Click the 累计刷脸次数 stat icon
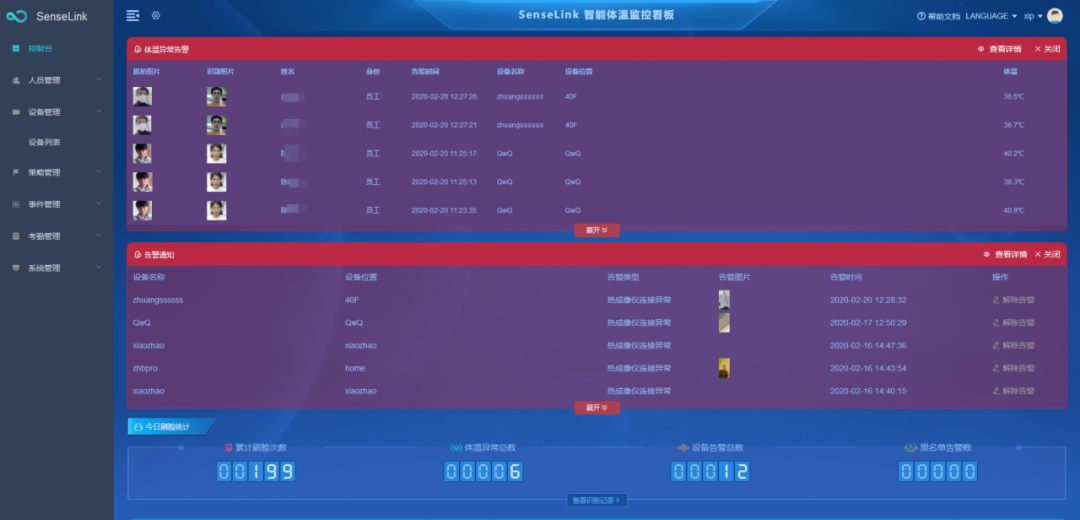 pos(229,448)
